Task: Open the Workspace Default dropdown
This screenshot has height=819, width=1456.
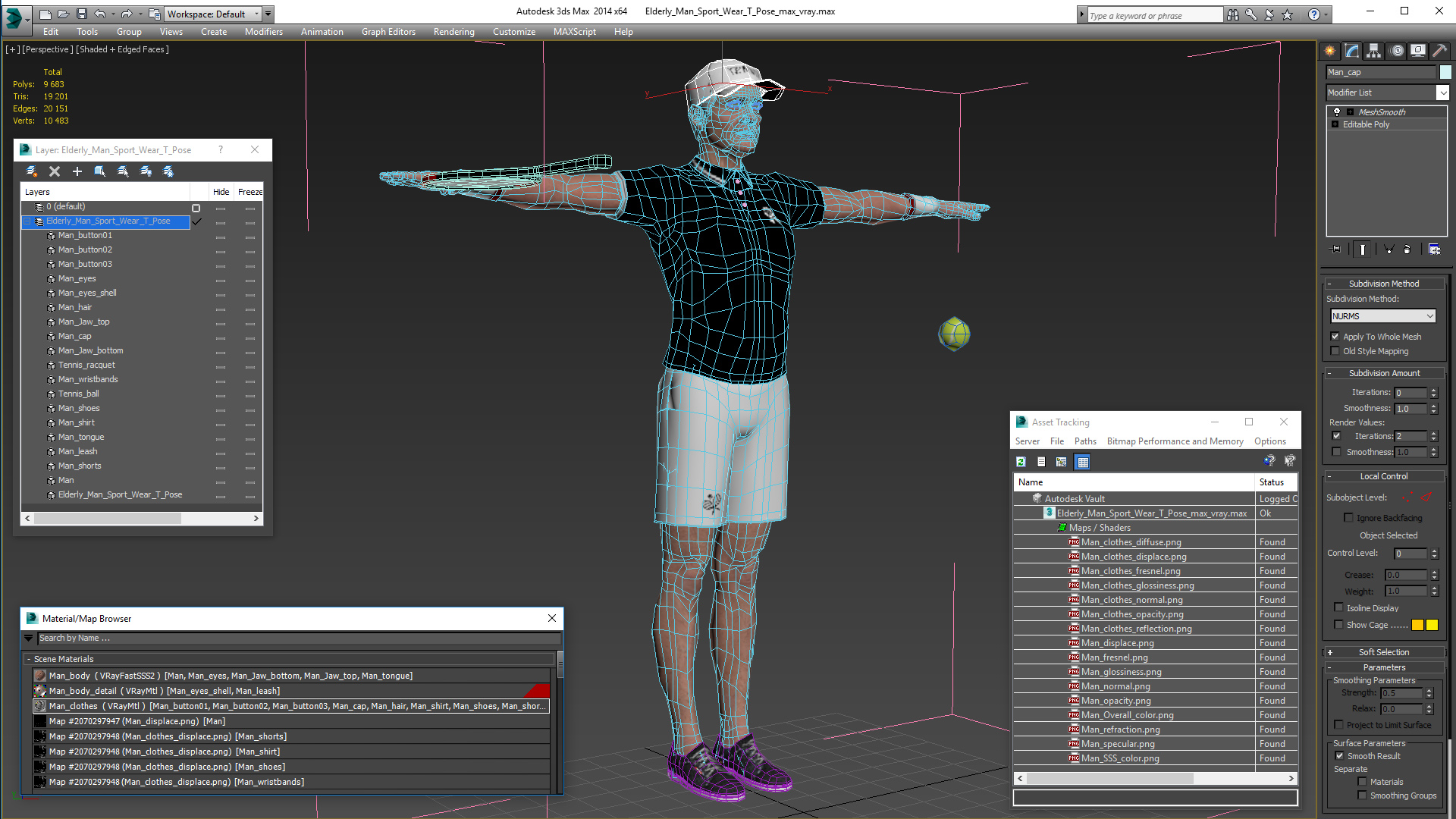Action: (213, 14)
